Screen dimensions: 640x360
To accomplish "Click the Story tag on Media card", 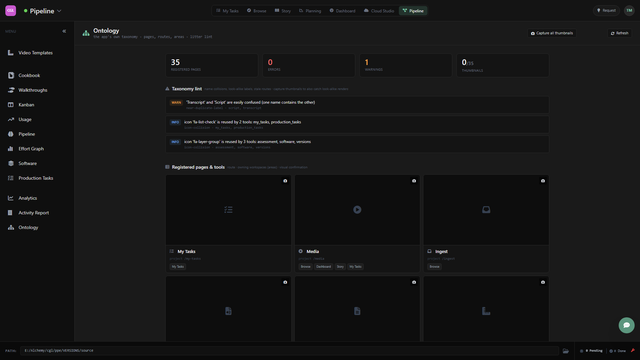I will (340, 267).
